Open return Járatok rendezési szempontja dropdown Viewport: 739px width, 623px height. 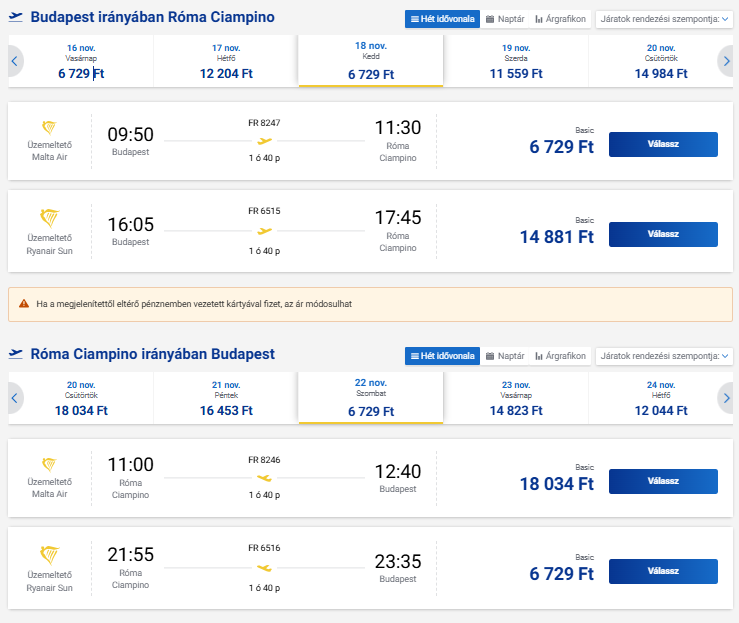(x=664, y=356)
